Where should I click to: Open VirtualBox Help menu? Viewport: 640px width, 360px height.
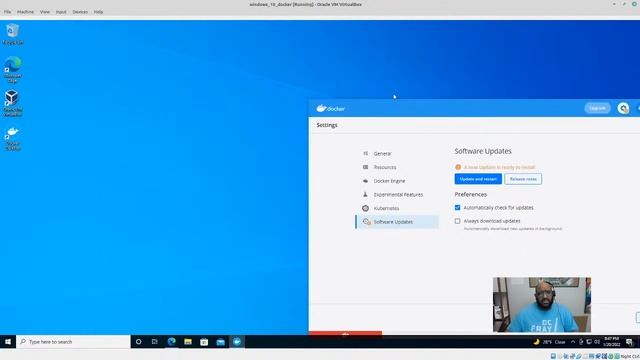[x=98, y=12]
